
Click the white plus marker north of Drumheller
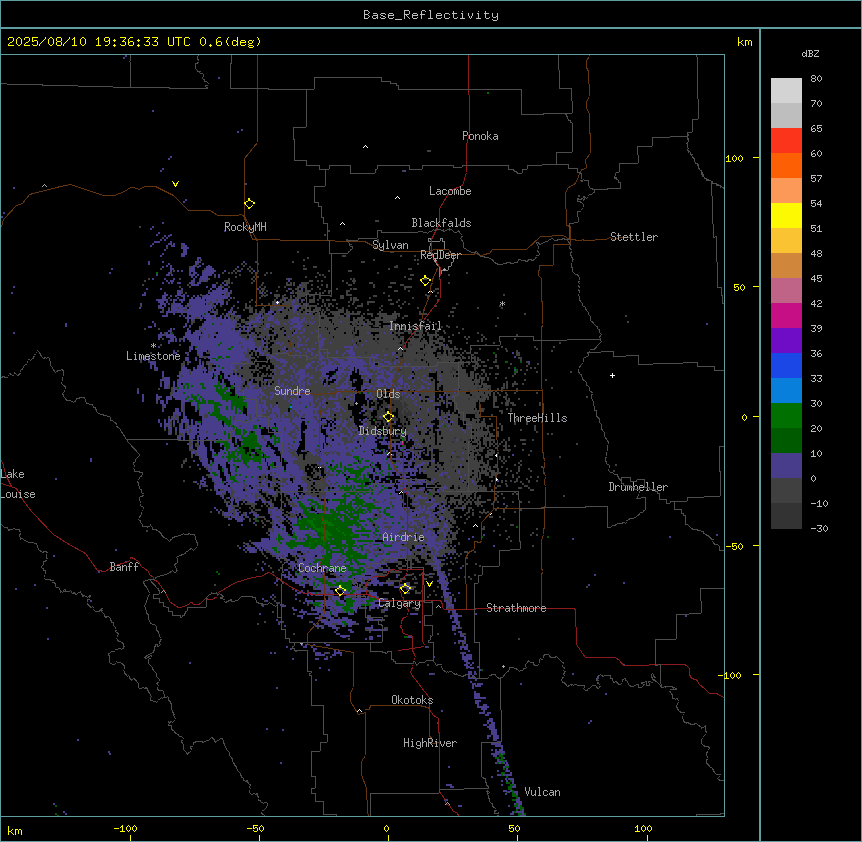click(612, 375)
